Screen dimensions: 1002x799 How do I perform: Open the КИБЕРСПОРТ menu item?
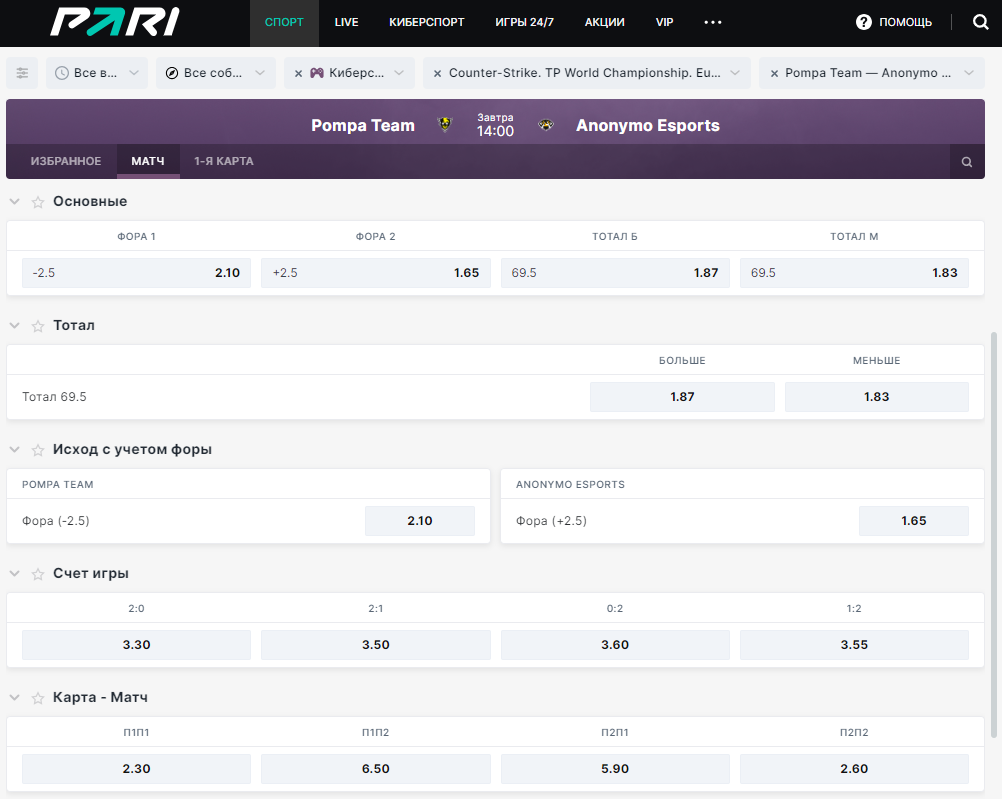point(427,22)
